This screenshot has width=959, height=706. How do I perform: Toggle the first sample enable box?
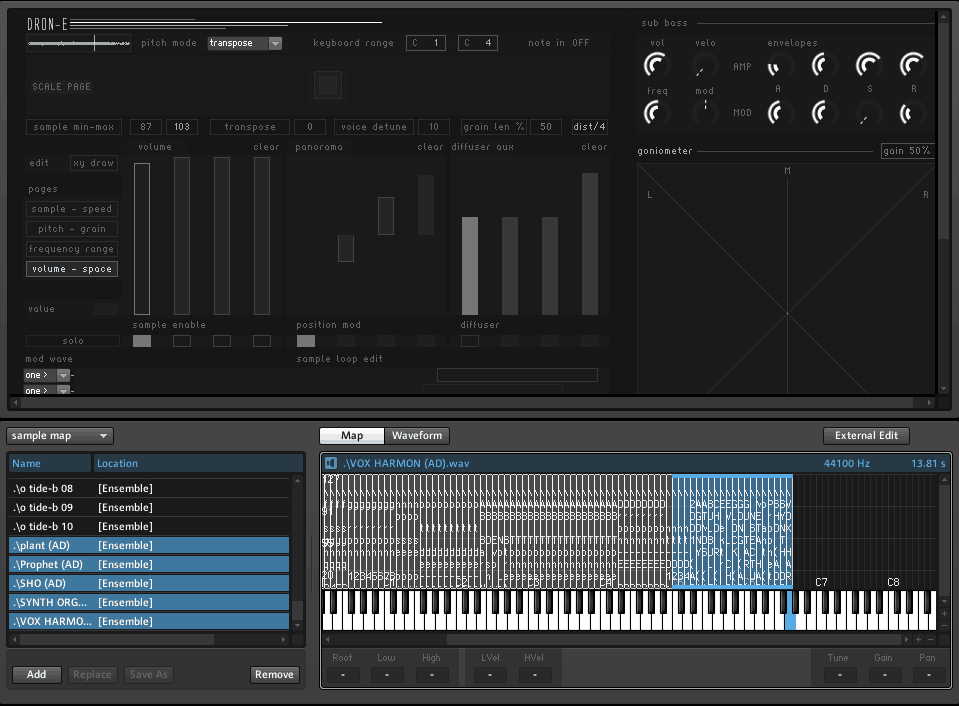coord(142,341)
